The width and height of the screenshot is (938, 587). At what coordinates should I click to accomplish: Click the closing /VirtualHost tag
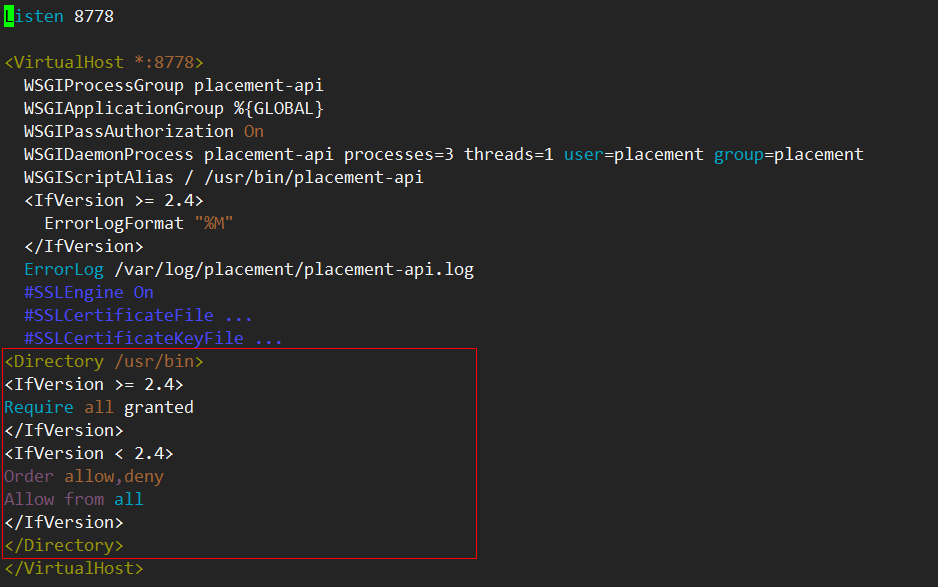click(x=74, y=568)
